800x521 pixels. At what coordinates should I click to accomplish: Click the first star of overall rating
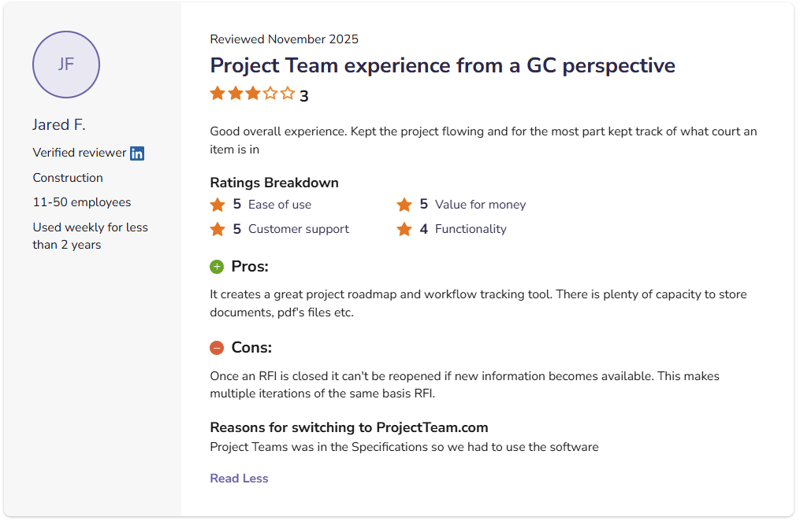pos(217,94)
